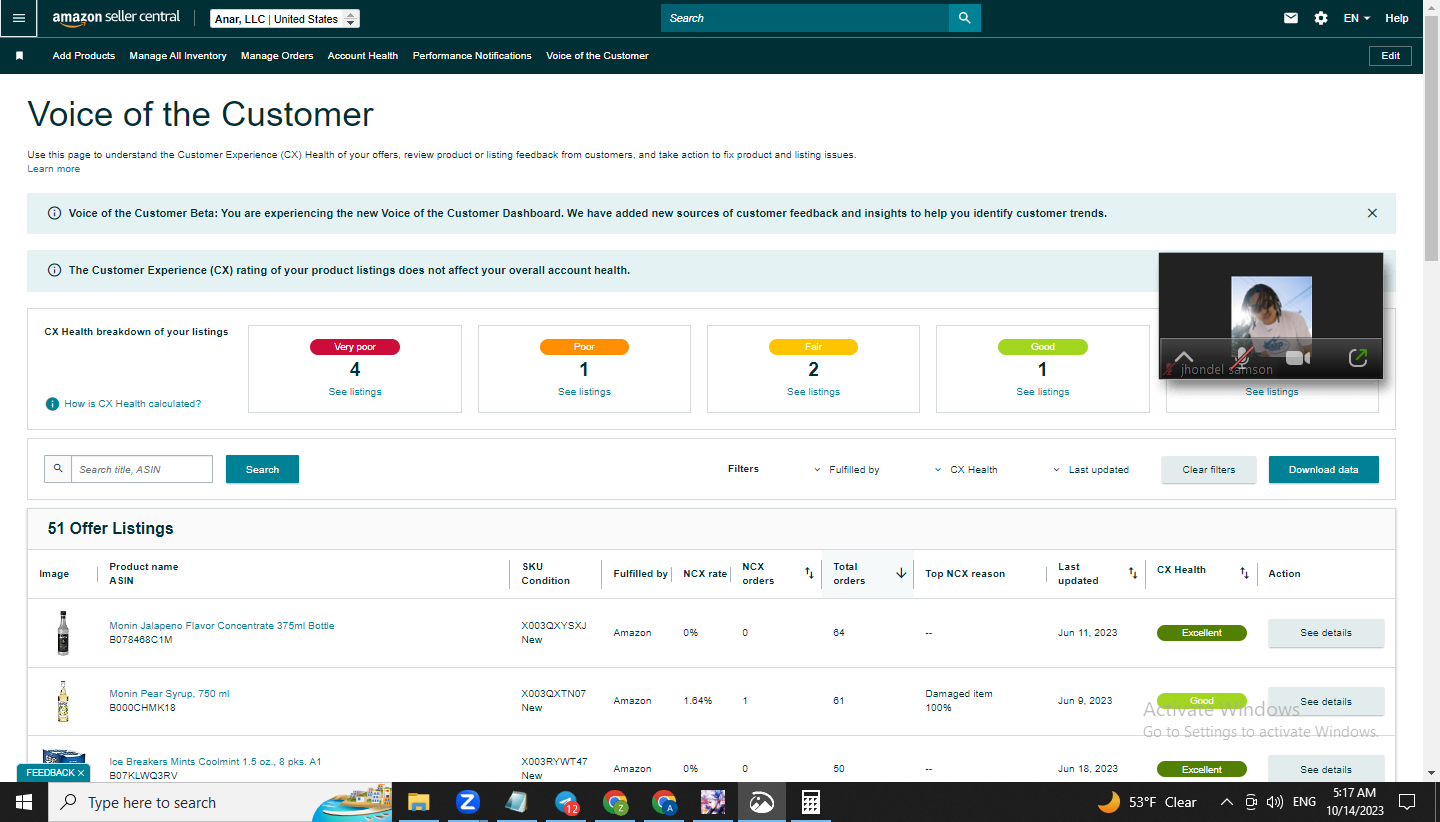The width and height of the screenshot is (1440, 822).
Task: Dismiss the Voice of the Customer Beta banner
Action: [x=1372, y=213]
